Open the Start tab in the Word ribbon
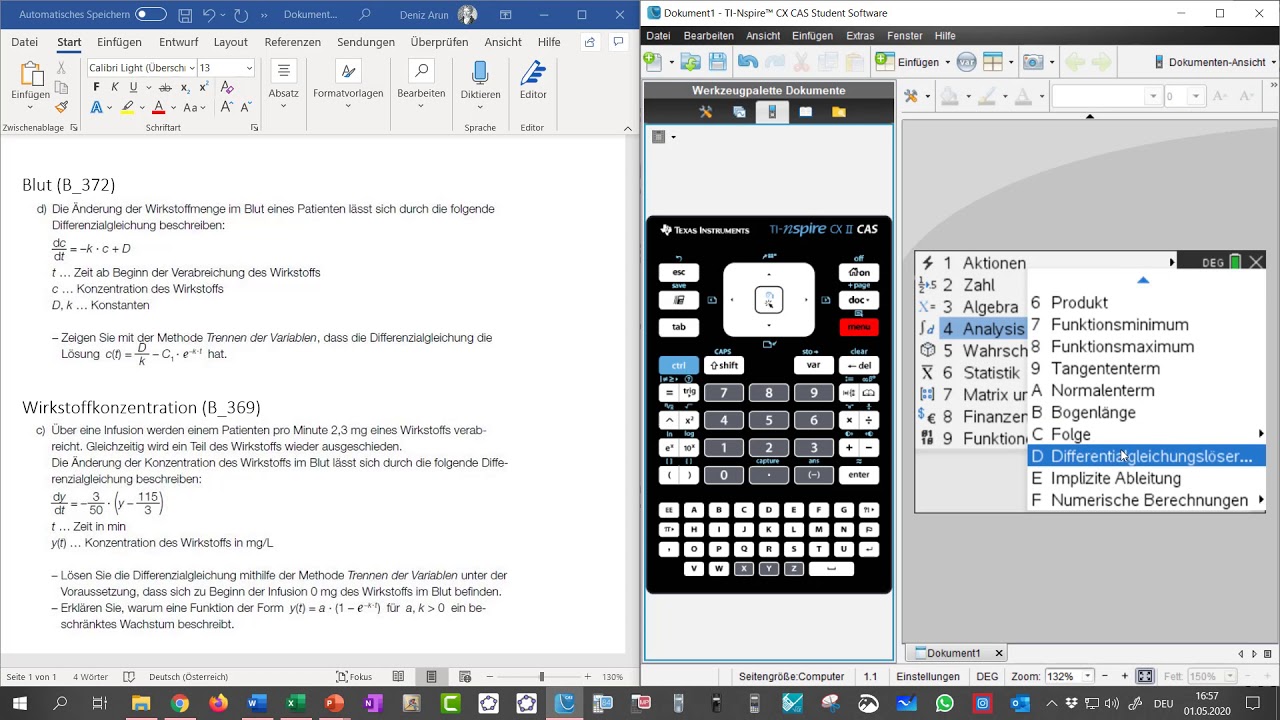Screen dimensions: 1280x720 69,42
